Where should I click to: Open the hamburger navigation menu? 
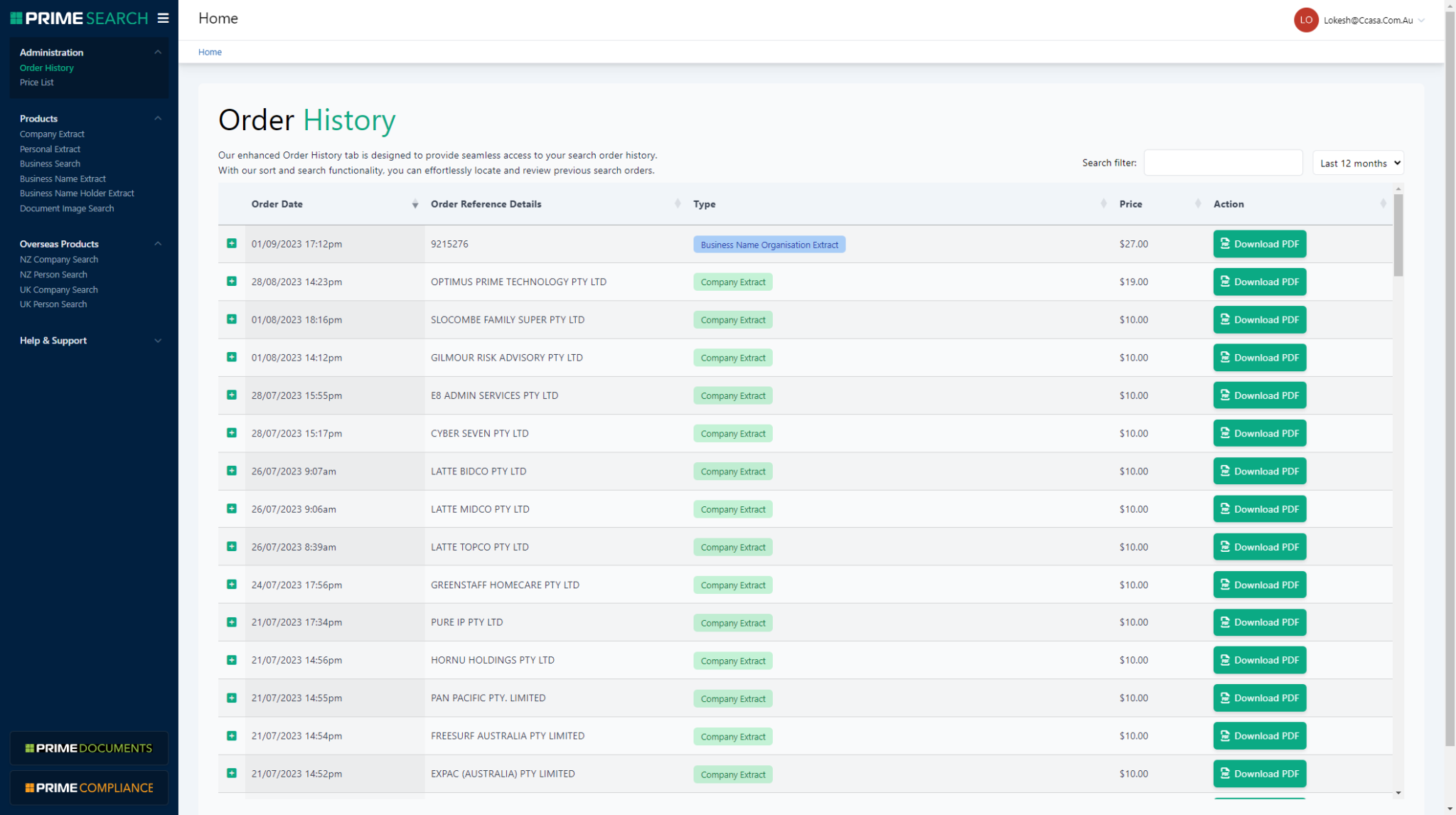point(164,18)
